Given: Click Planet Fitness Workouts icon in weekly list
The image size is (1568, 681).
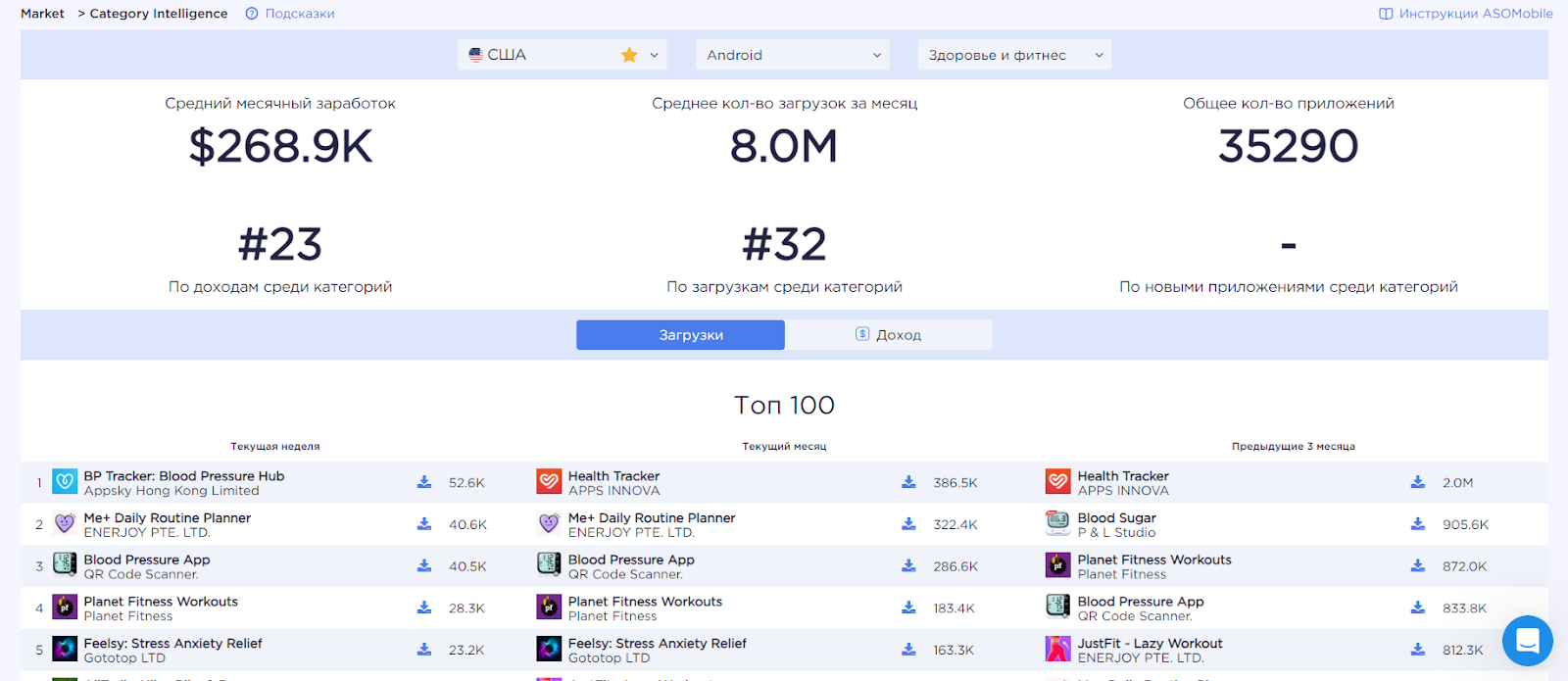Looking at the screenshot, I should click(x=65, y=608).
